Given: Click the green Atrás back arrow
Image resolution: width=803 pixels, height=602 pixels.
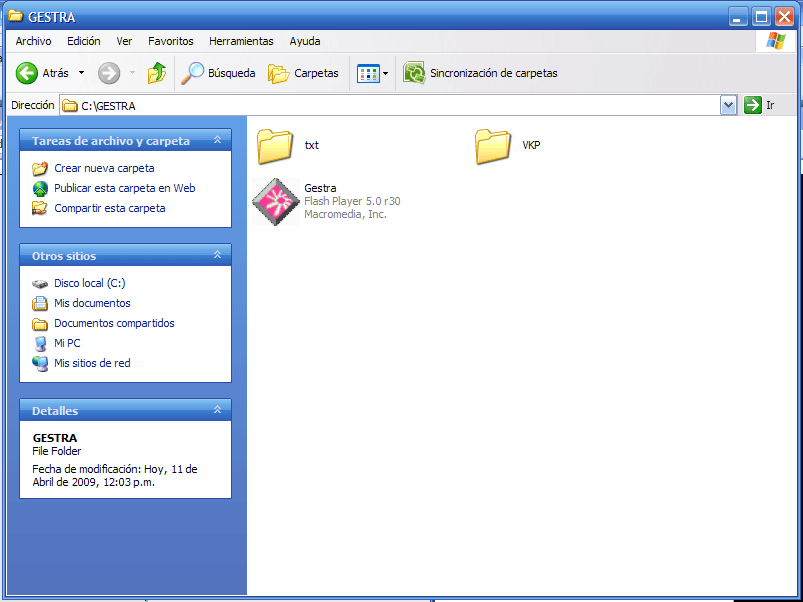Looking at the screenshot, I should [27, 73].
